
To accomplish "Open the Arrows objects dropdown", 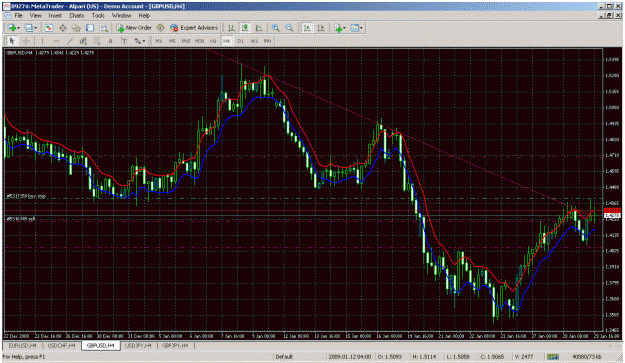I will (139, 41).
